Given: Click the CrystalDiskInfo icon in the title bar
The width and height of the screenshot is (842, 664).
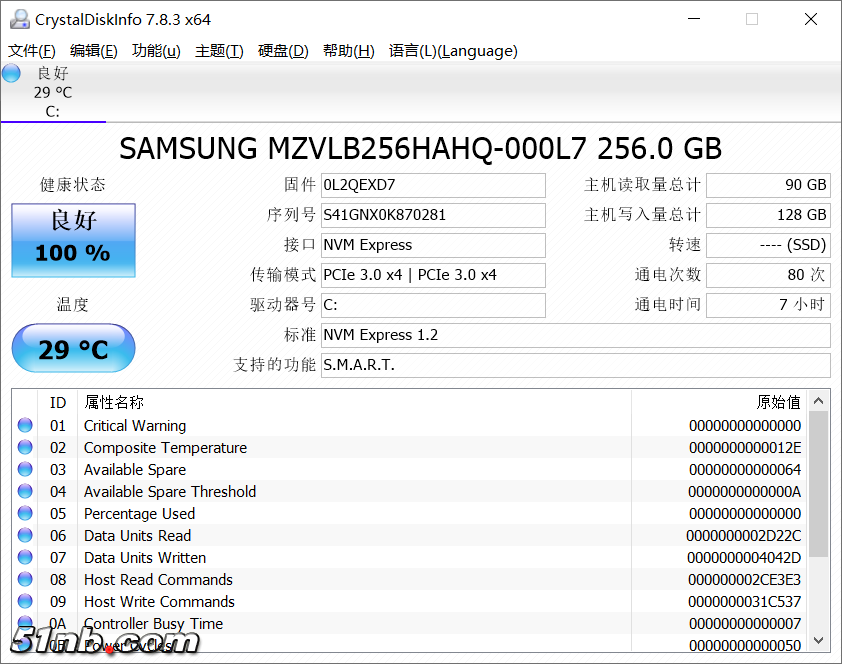Looking at the screenshot, I should pyautogui.click(x=21, y=18).
